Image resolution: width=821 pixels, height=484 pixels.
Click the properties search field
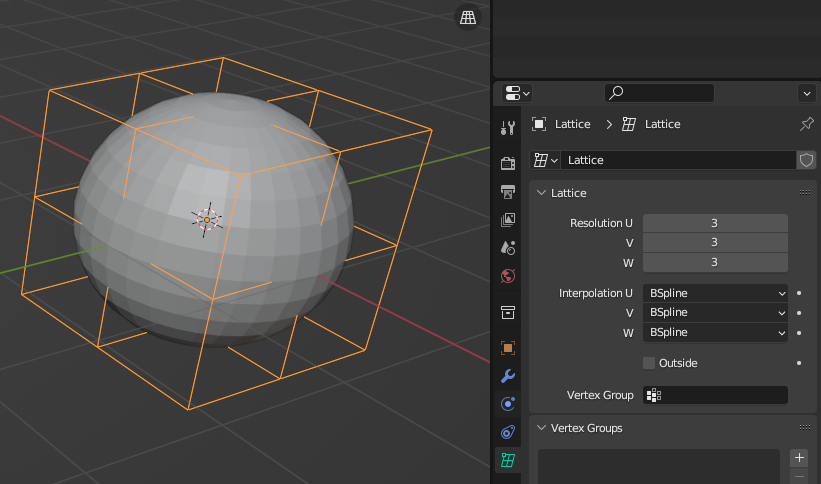click(x=659, y=93)
